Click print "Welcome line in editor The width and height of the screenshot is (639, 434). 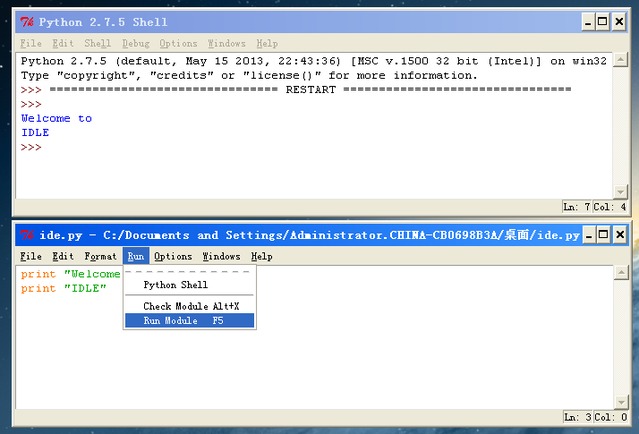[x=71, y=274]
